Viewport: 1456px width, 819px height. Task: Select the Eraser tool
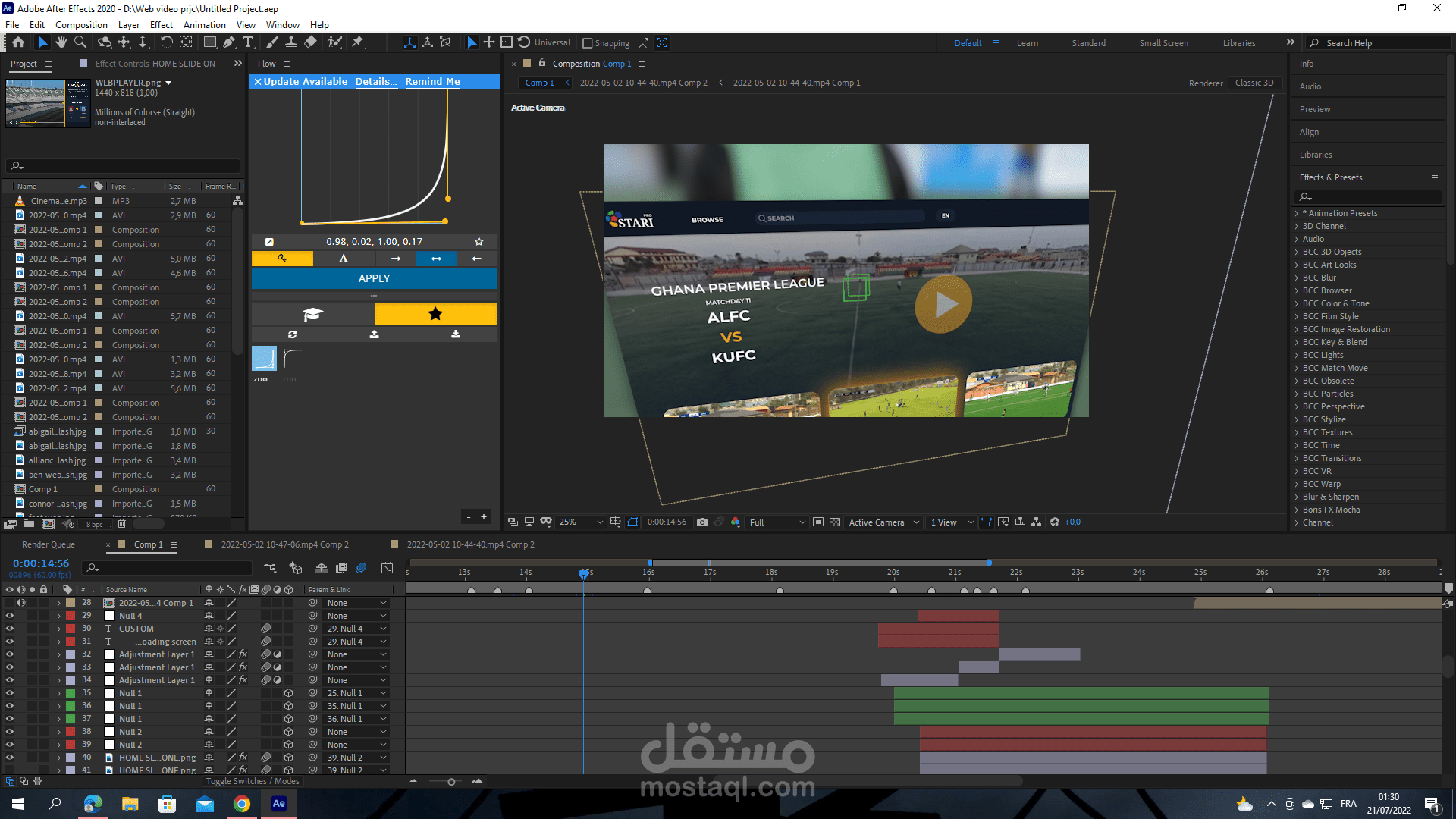coord(310,42)
